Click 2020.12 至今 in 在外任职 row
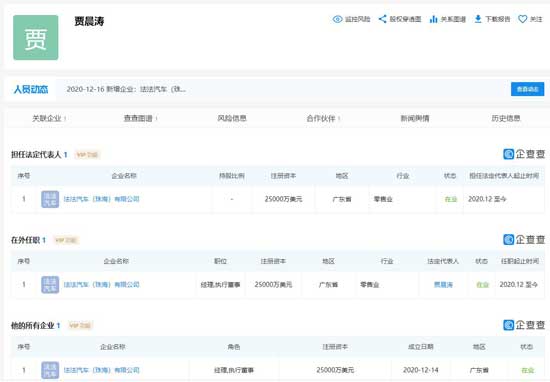 (x=518, y=284)
